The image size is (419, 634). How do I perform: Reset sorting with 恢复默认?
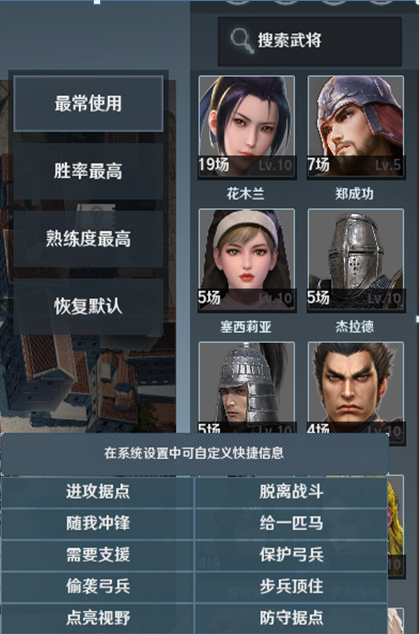[89, 306]
